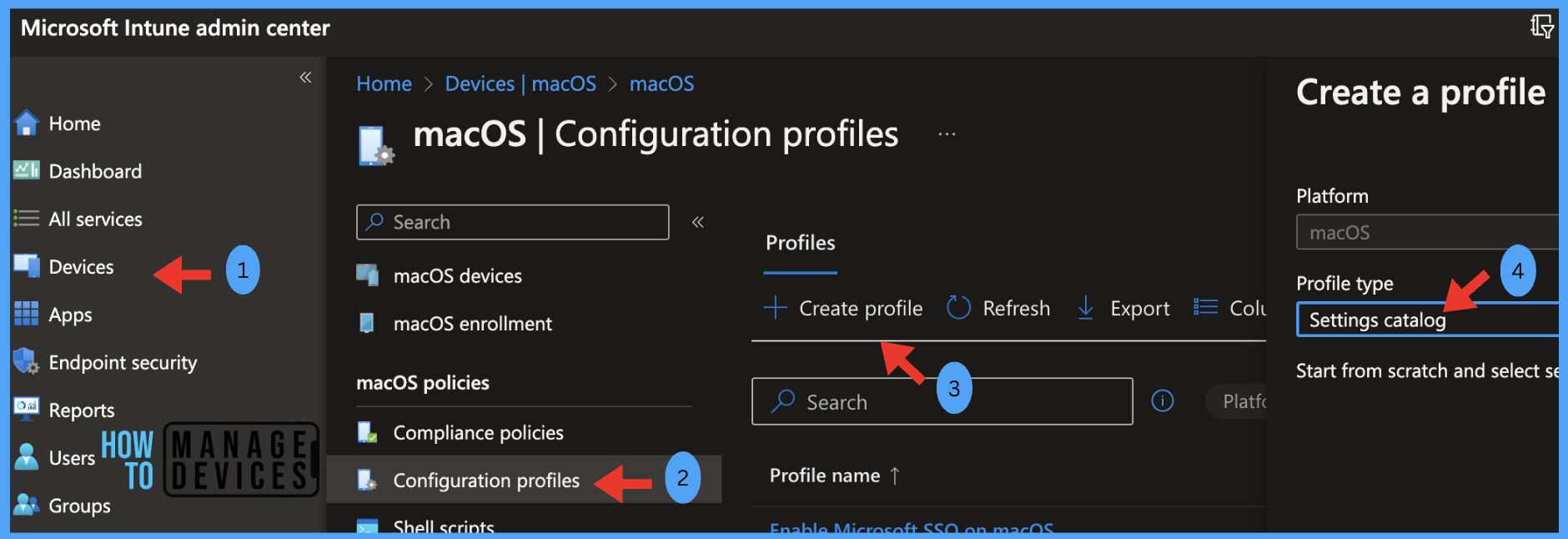Click the Home breadcrumb link
Image resolution: width=1568 pixels, height=539 pixels.
coord(384,83)
